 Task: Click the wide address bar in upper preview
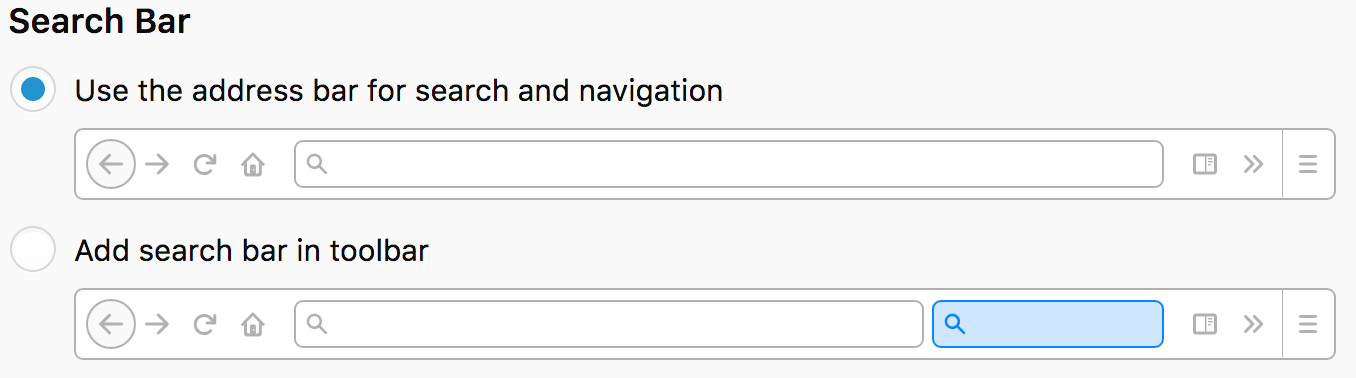(729, 164)
